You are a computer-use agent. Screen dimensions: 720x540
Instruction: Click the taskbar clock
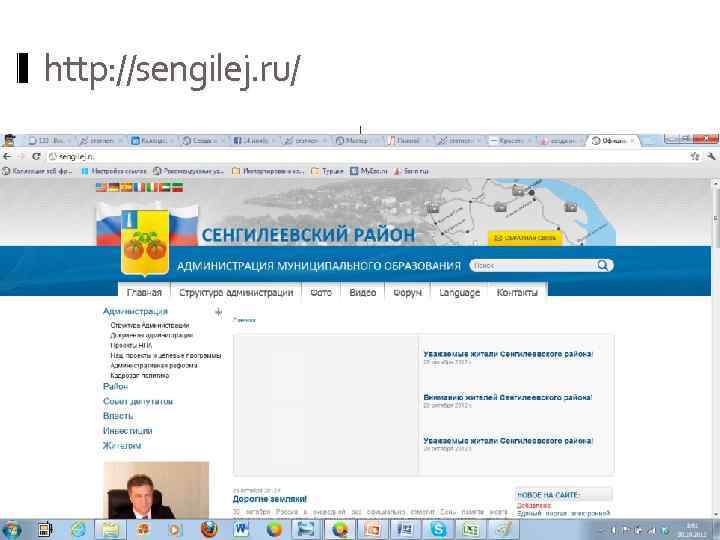click(692, 531)
